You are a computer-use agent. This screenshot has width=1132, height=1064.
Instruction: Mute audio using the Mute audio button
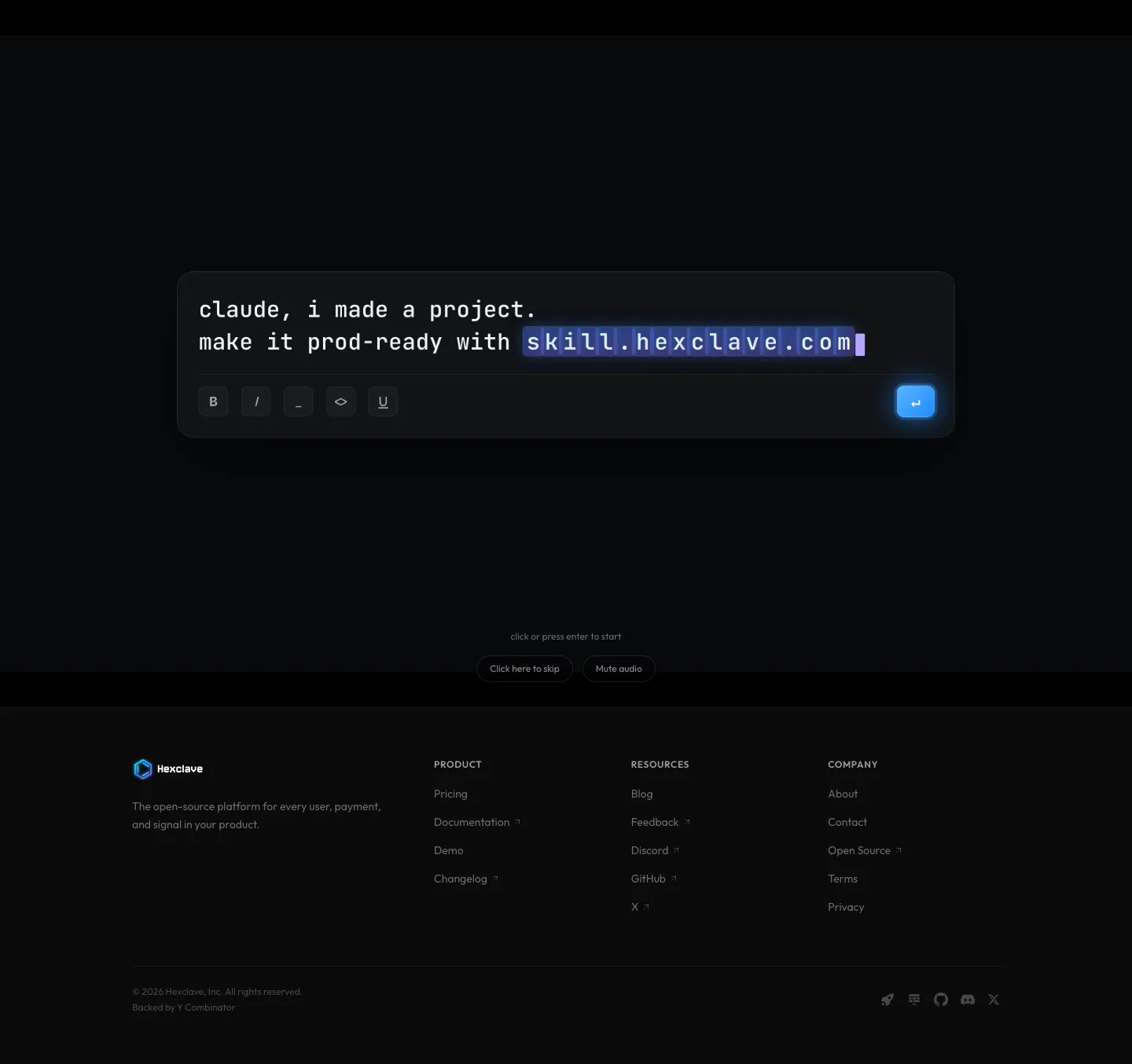[x=619, y=669]
